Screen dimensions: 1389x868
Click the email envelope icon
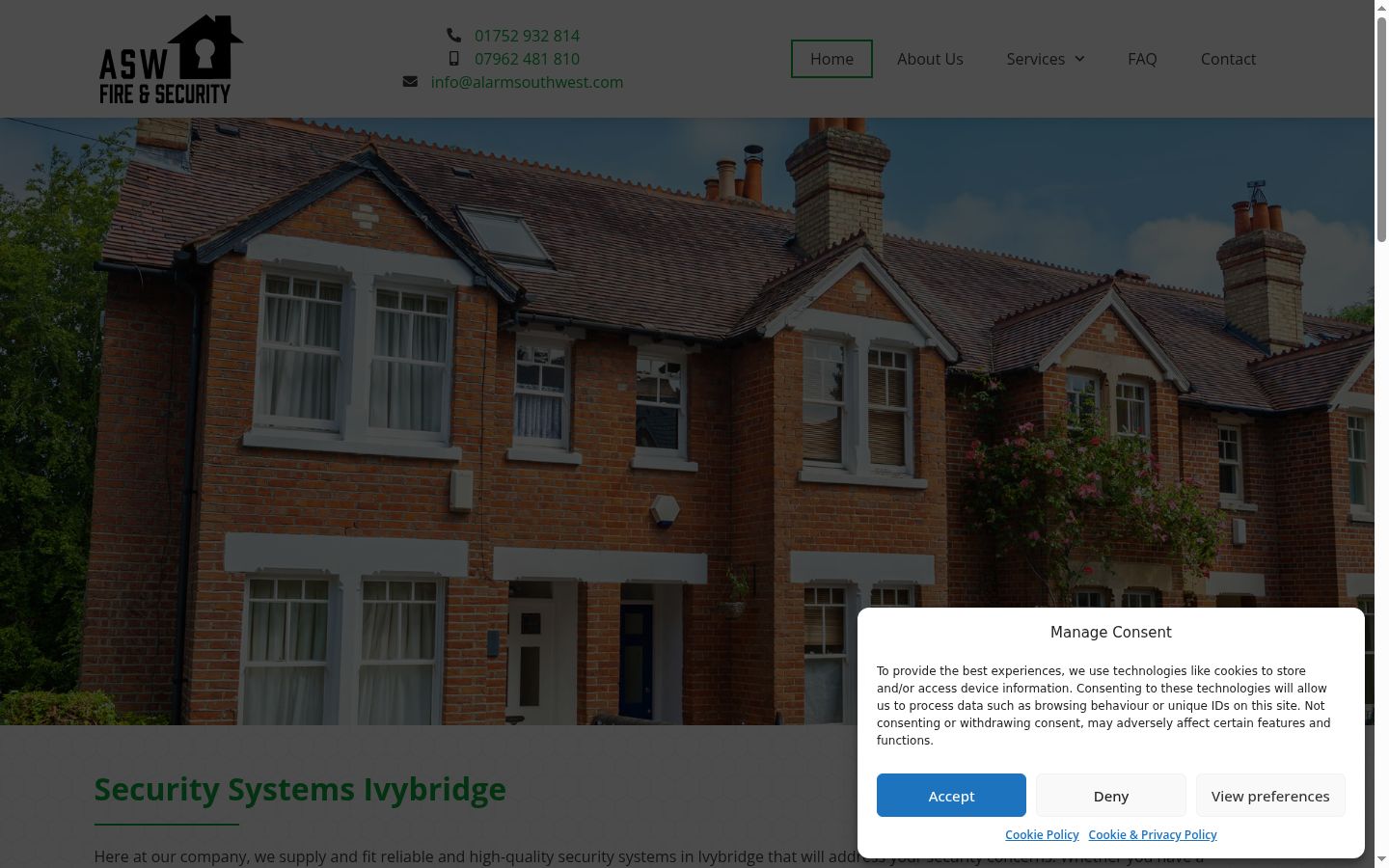pyautogui.click(x=410, y=82)
